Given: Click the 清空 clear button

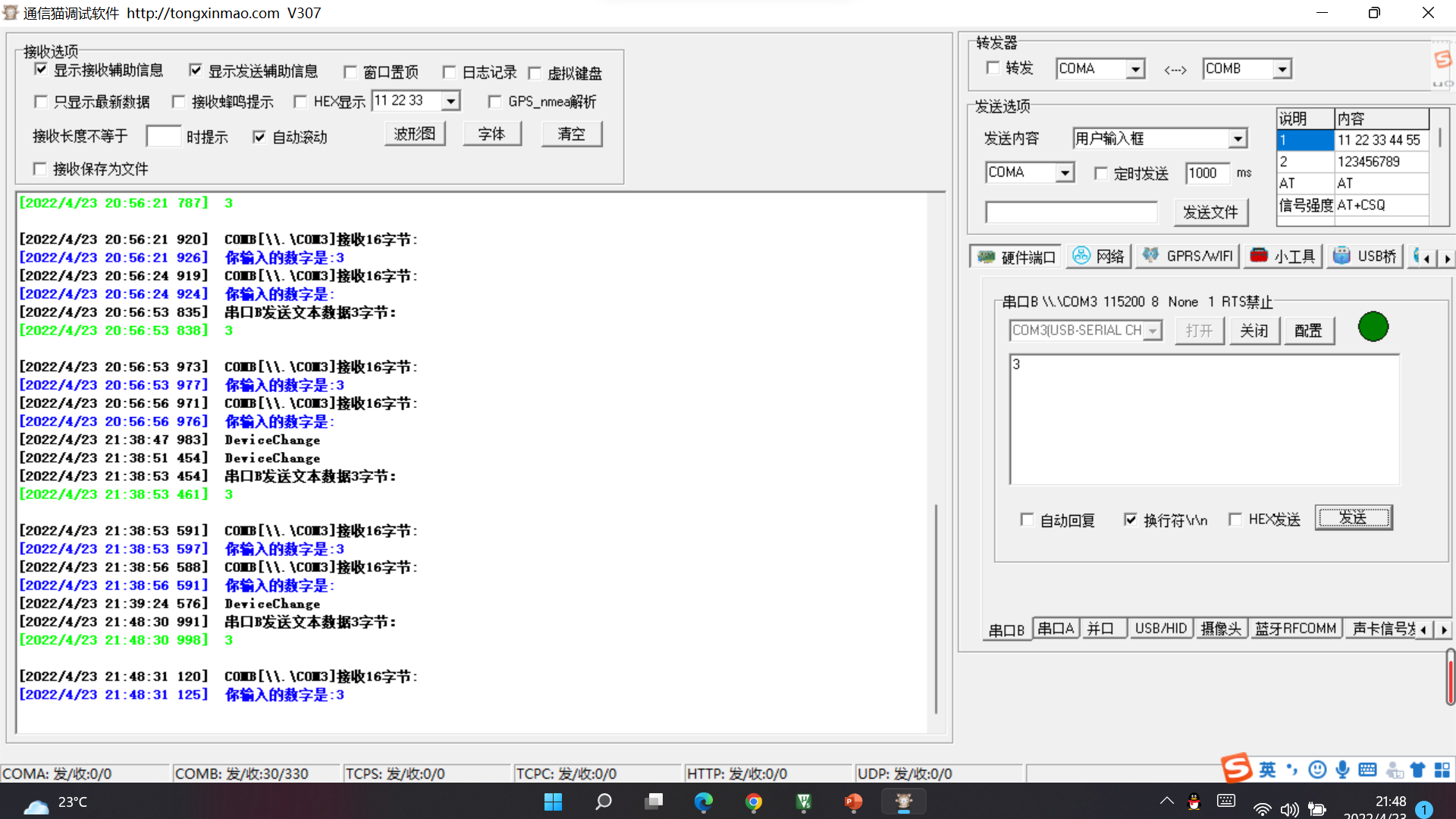Looking at the screenshot, I should [x=571, y=134].
